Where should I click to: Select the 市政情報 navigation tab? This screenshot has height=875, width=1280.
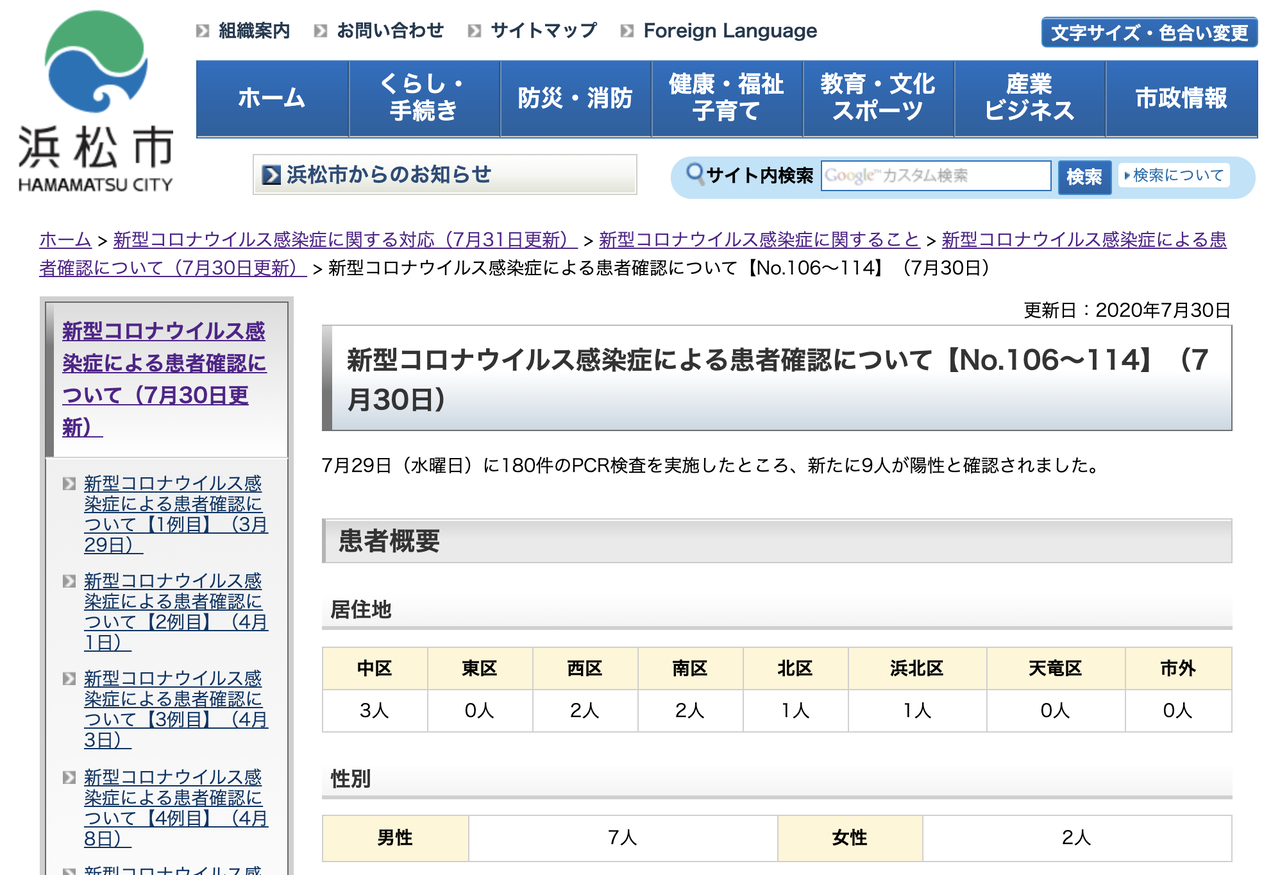[x=1181, y=98]
